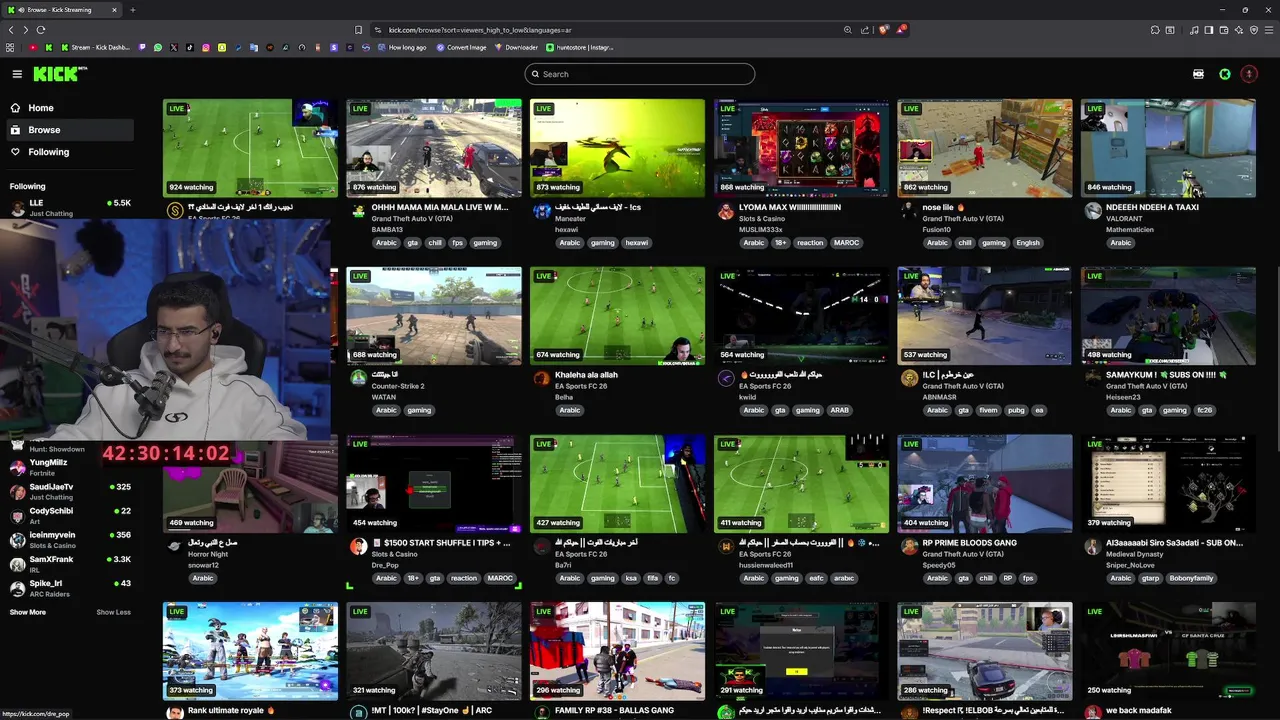
Task: Click the camera icon in Kick header
Action: (1198, 74)
